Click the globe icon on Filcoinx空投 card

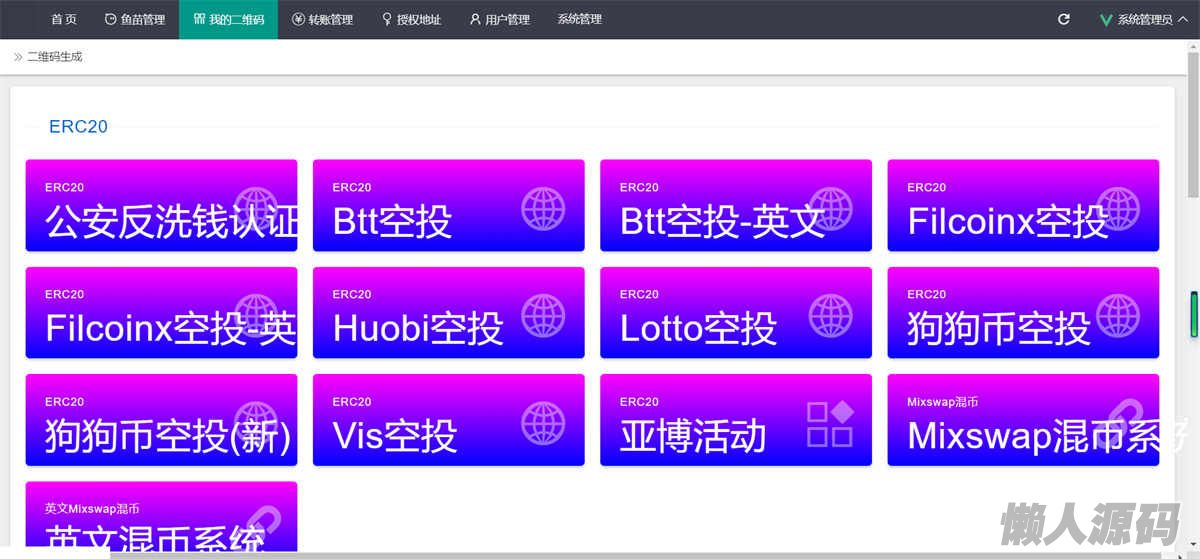tap(1118, 208)
